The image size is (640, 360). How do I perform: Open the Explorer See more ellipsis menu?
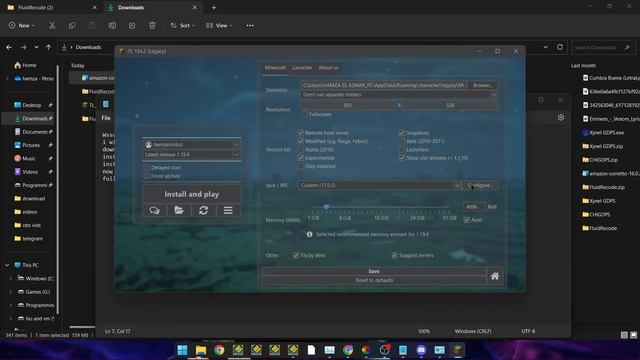250,25
